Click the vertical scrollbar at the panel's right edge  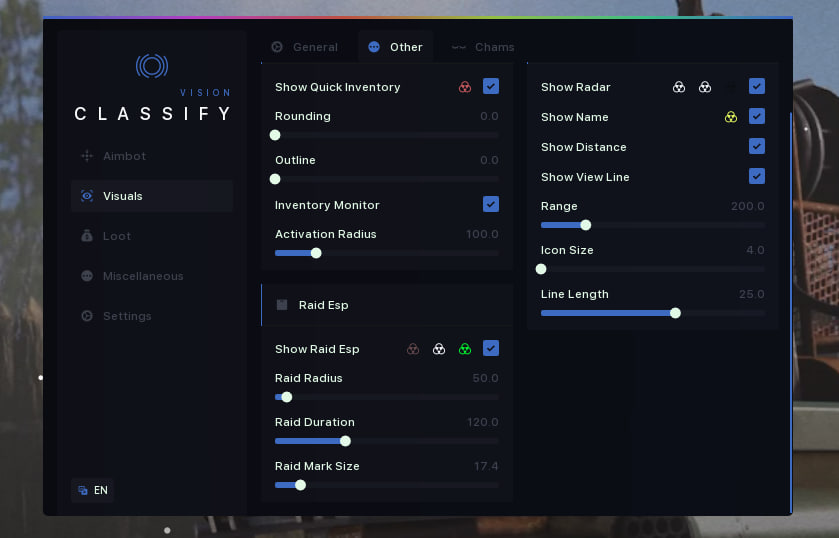(x=791, y=313)
